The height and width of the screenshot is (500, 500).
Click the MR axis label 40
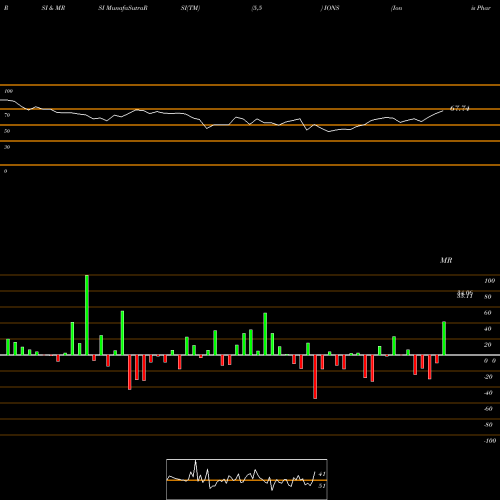(x=488, y=329)
